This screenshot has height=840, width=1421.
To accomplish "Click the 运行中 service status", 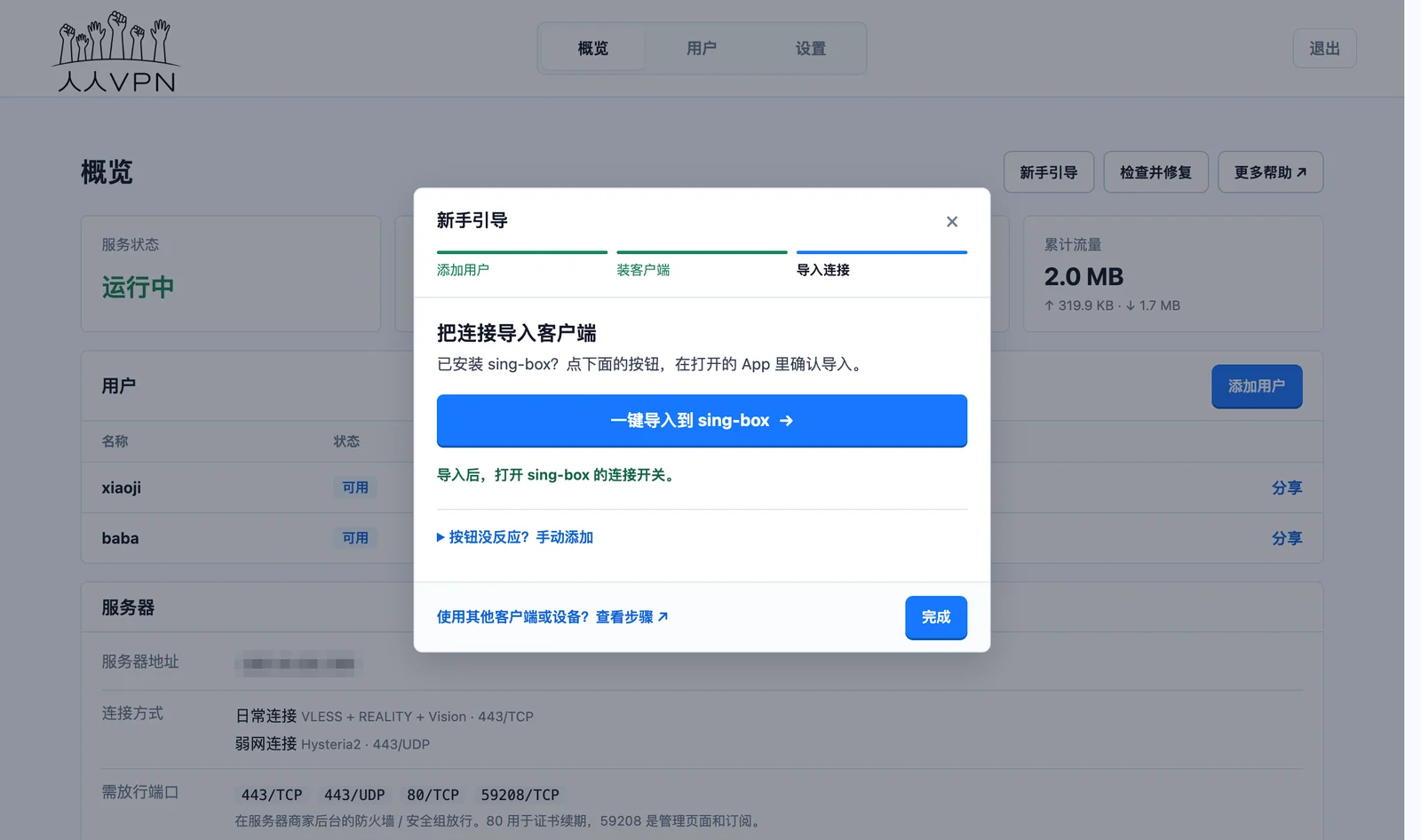I will 138,288.
